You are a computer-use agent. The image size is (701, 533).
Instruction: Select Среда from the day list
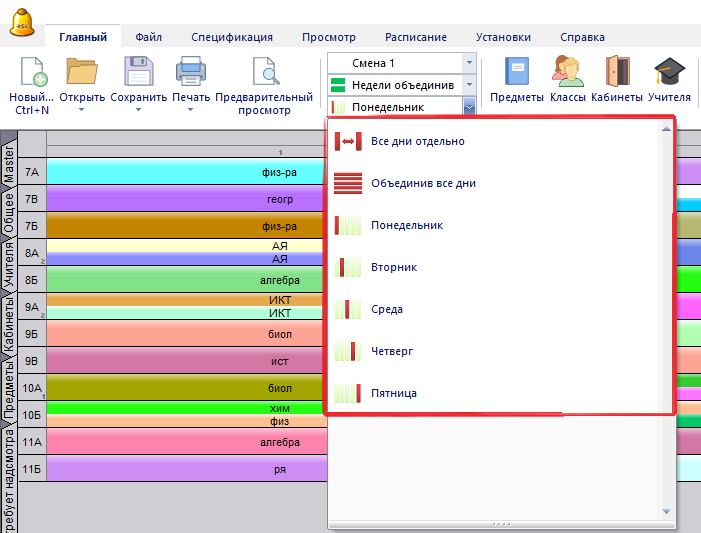pos(387,309)
